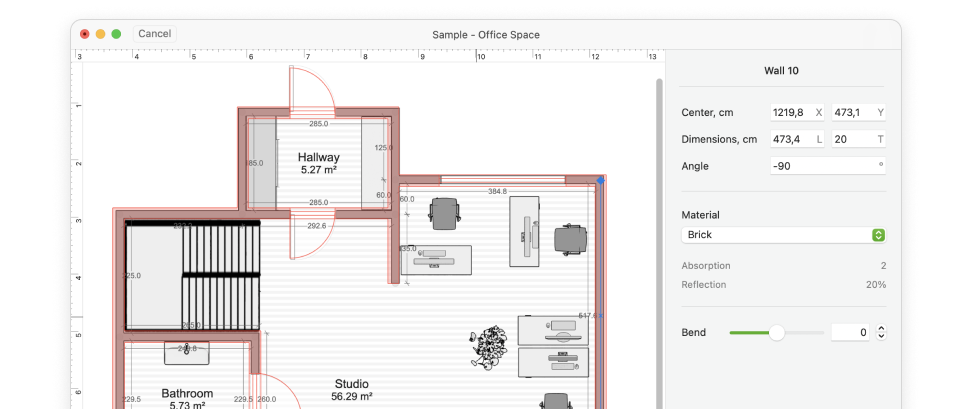Click the Bend value field
970x409 pixels.
point(850,332)
